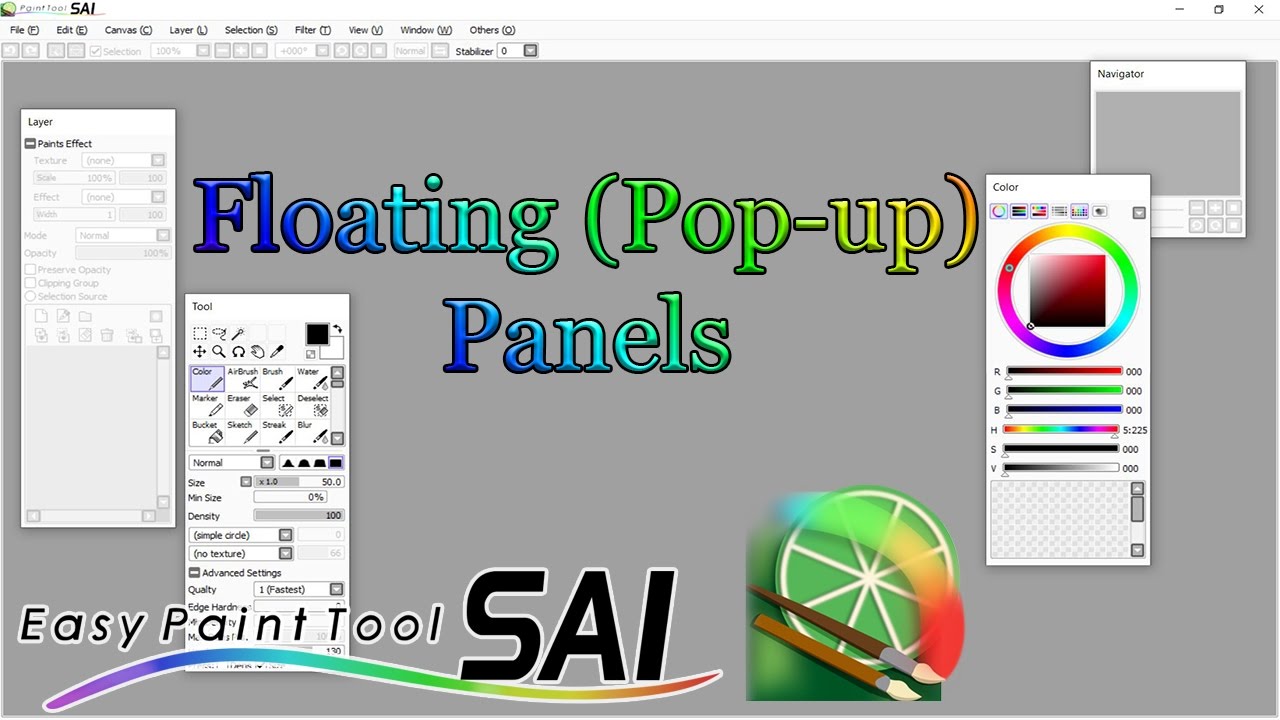This screenshot has height=720, width=1280.
Task: Choose the Sketch brush tool
Action: [242, 432]
